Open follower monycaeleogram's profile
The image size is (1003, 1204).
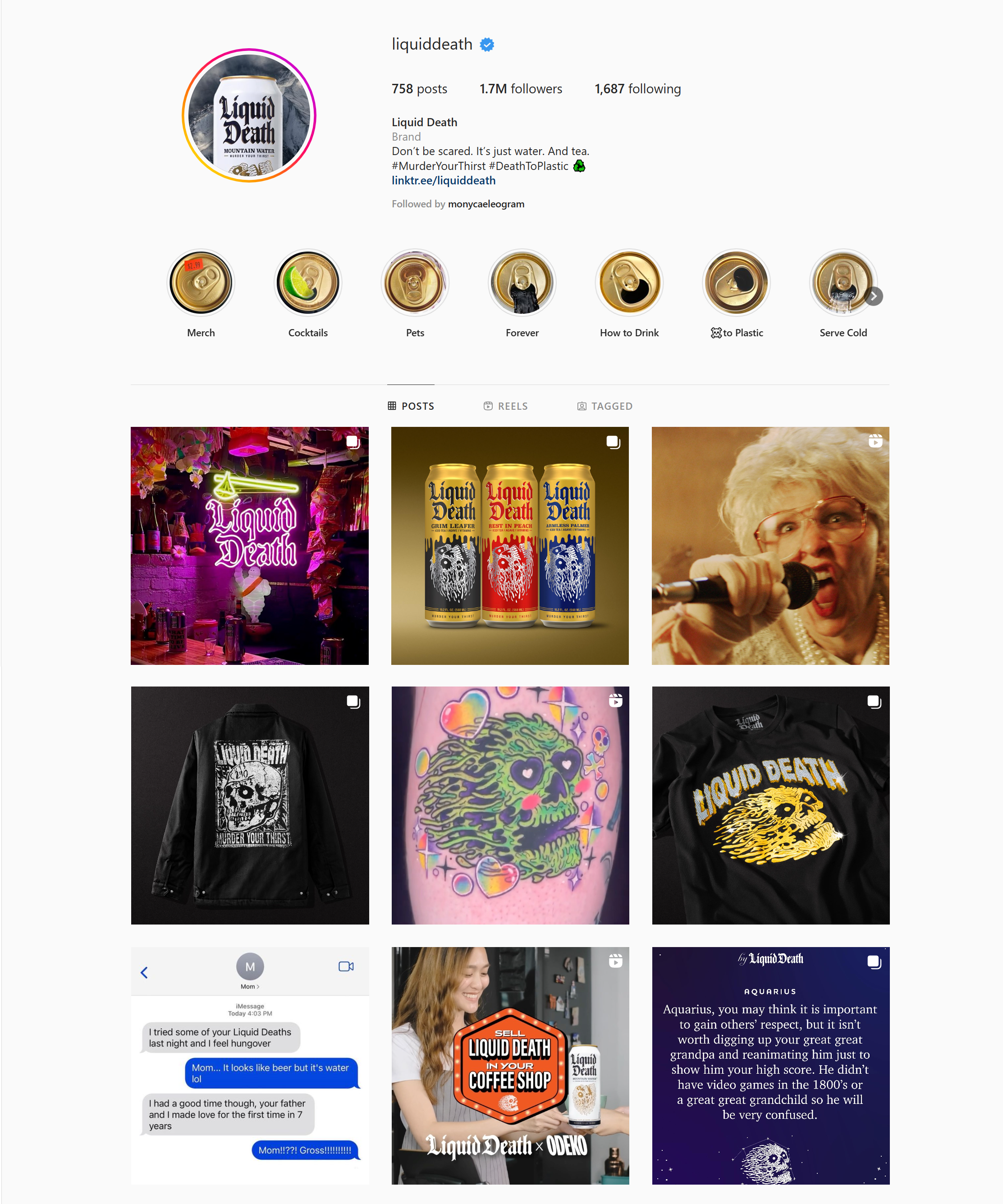486,204
